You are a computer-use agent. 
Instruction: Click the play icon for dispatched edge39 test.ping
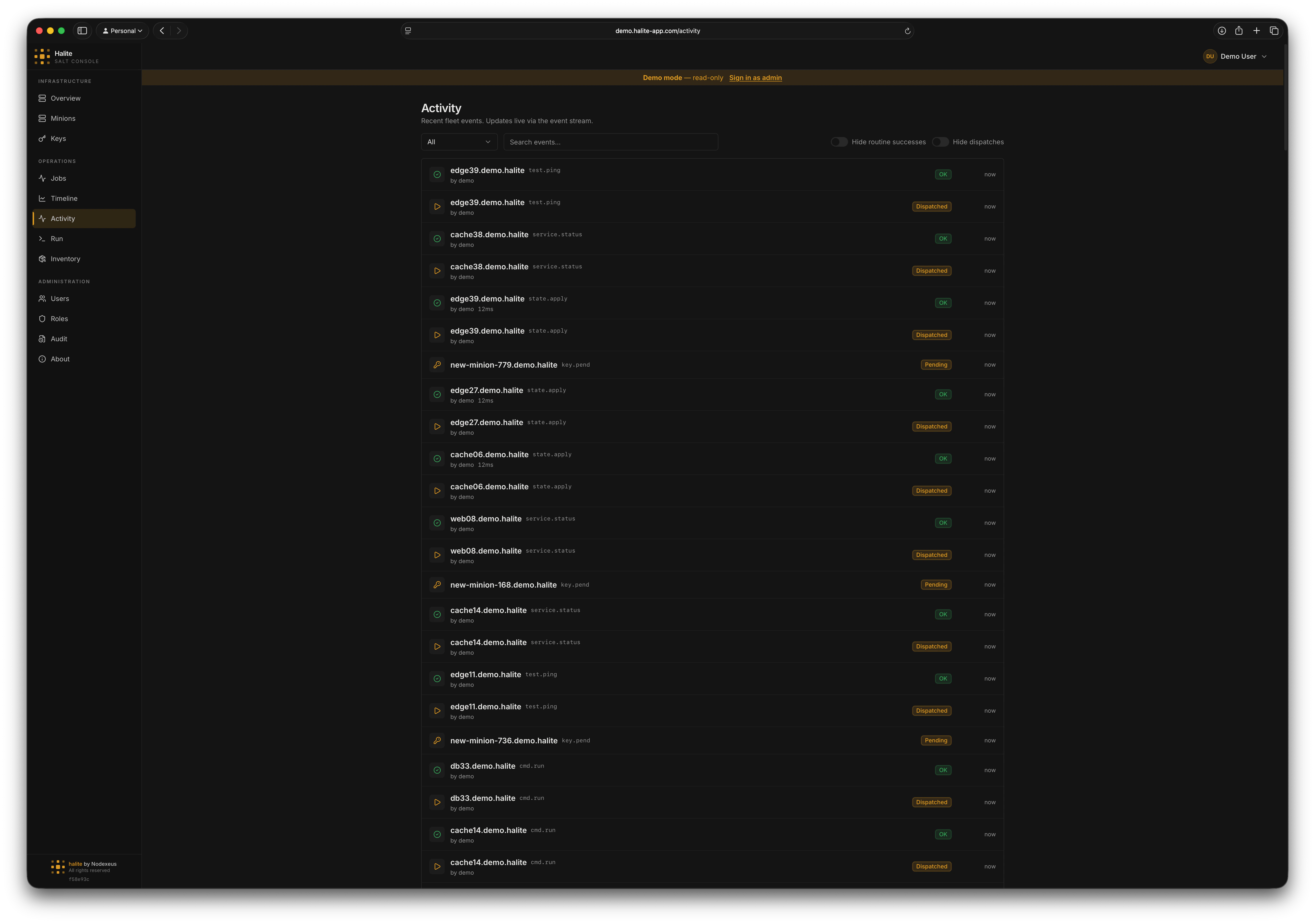pyautogui.click(x=437, y=207)
